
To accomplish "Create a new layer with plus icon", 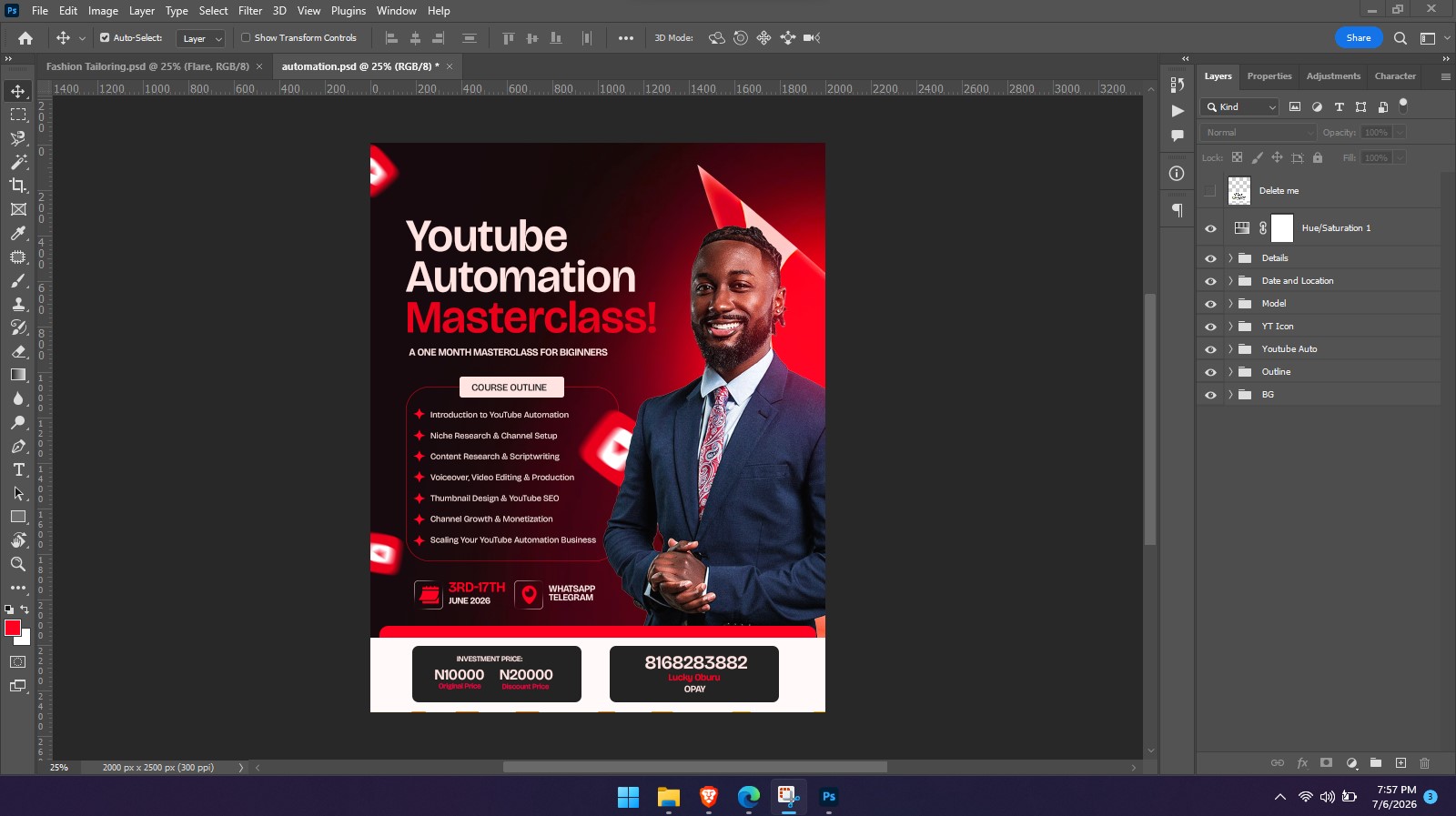I will pos(1400,763).
